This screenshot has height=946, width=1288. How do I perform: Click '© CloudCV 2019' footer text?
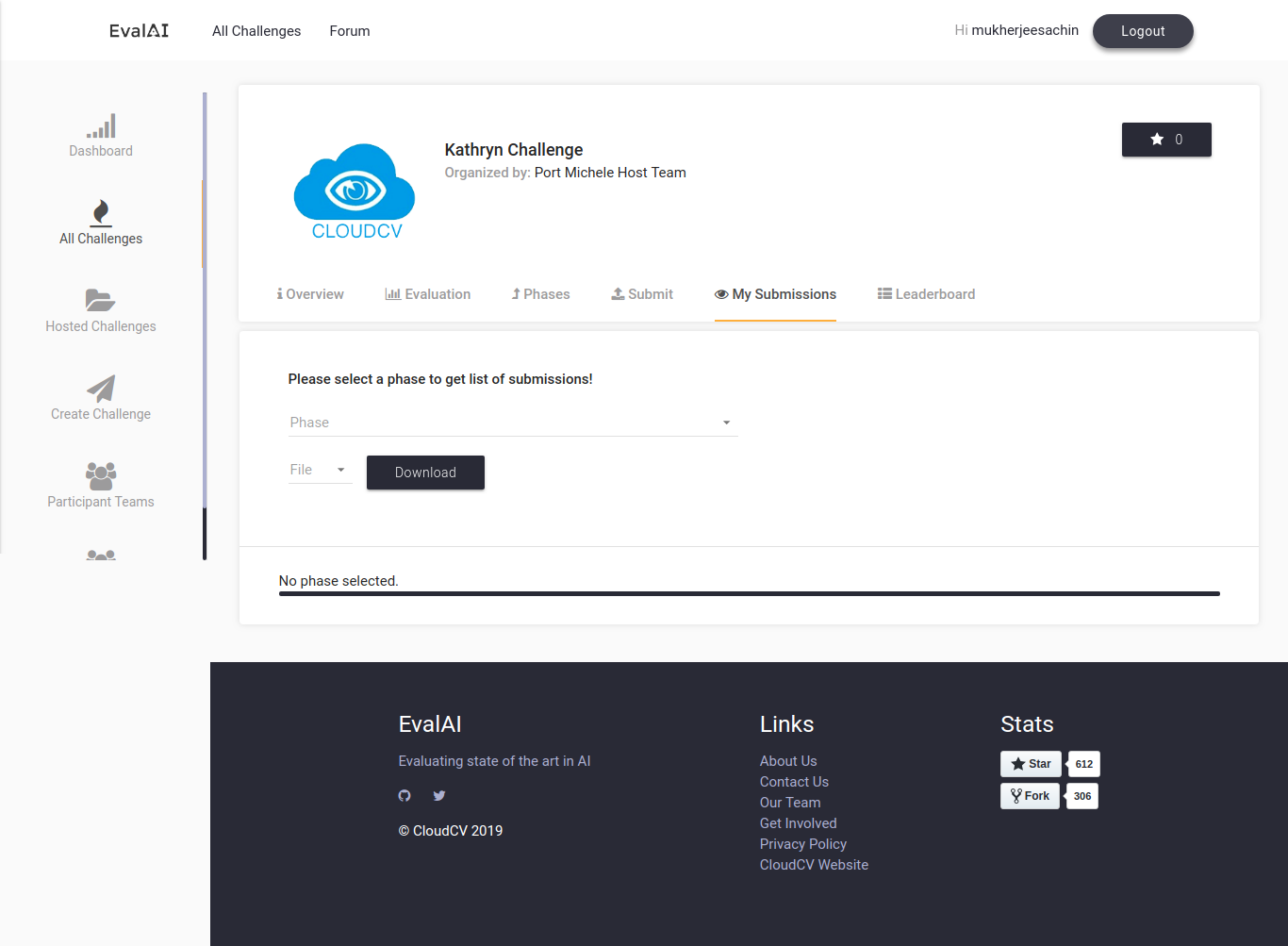(x=451, y=831)
